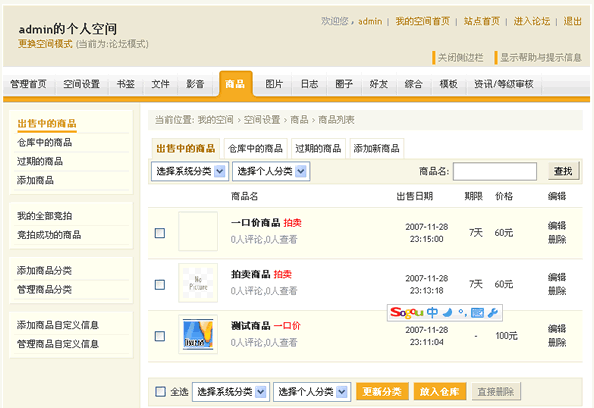The width and height of the screenshot is (594, 408).
Task: Open top 选择系统分类 dropdown
Action: pos(190,171)
